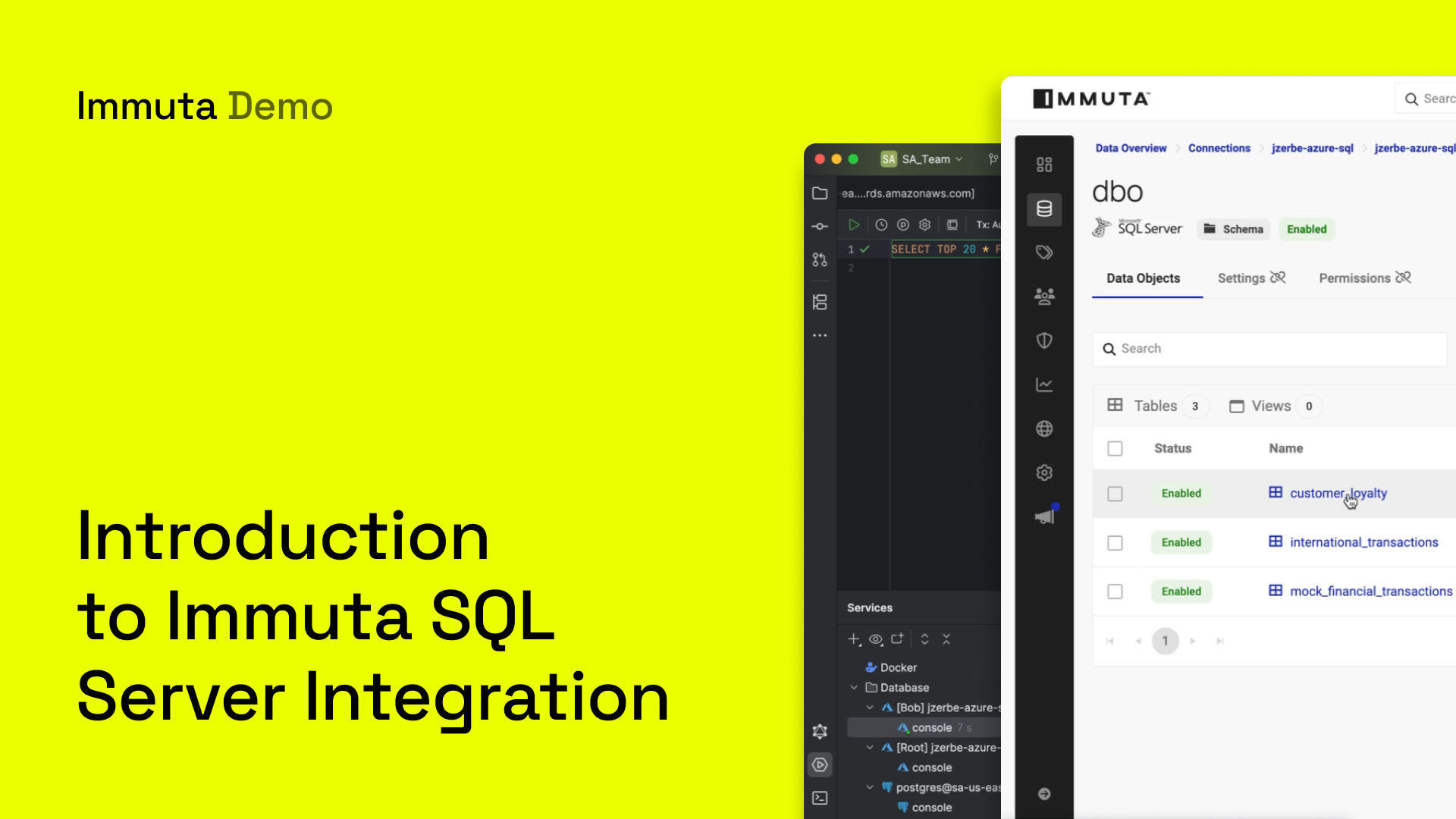Select the header checkbox above Status column
The width and height of the screenshot is (1456, 819).
(1115, 448)
